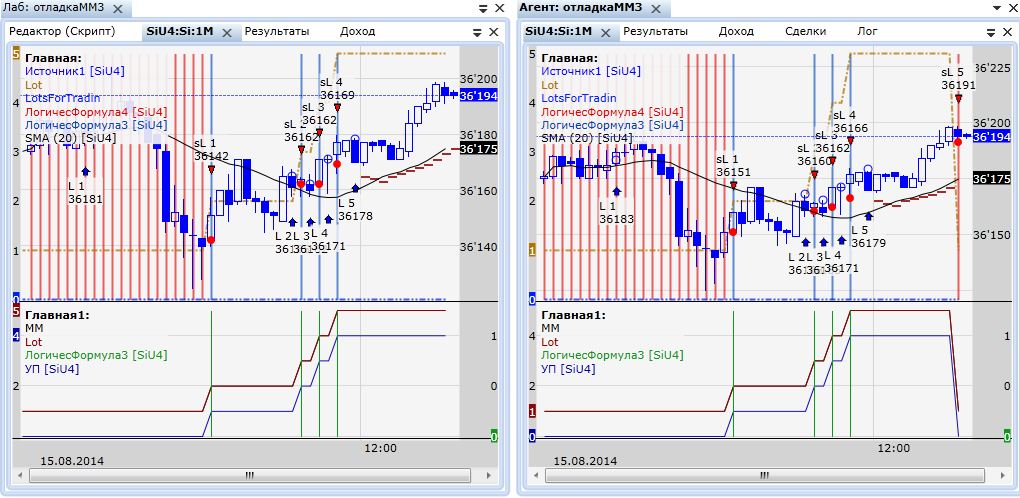Image resolution: width=1020 pixels, height=498 pixels.
Task: Open Лаб window panel options dropdown arrow
Action: point(483,8)
